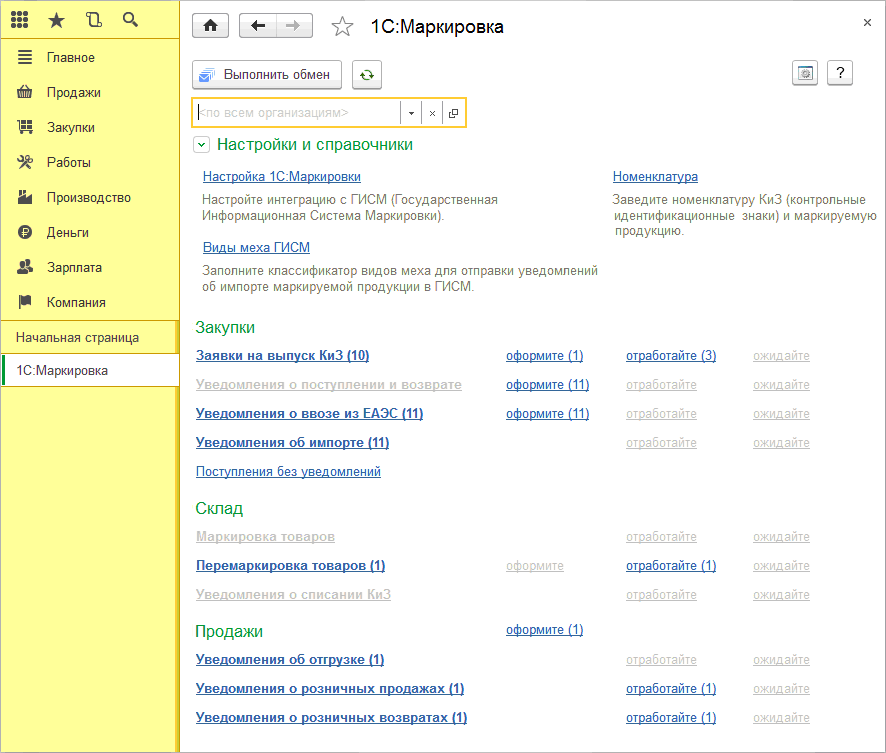
Task: Open Продажи section in sidebar
Action: [90, 93]
